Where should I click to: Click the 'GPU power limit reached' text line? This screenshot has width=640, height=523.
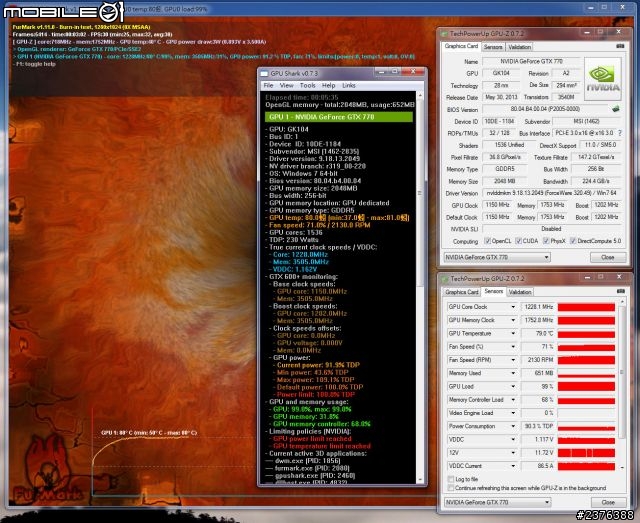coord(312,439)
